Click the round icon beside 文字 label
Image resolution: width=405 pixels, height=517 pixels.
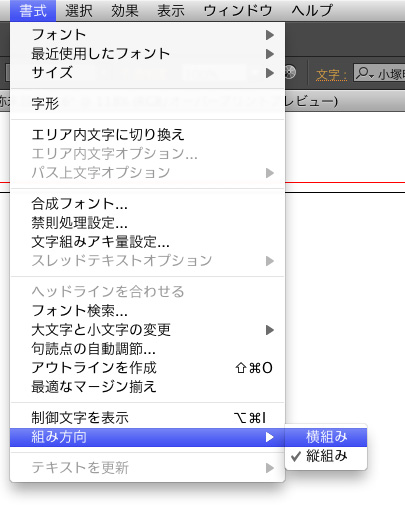coord(290,73)
